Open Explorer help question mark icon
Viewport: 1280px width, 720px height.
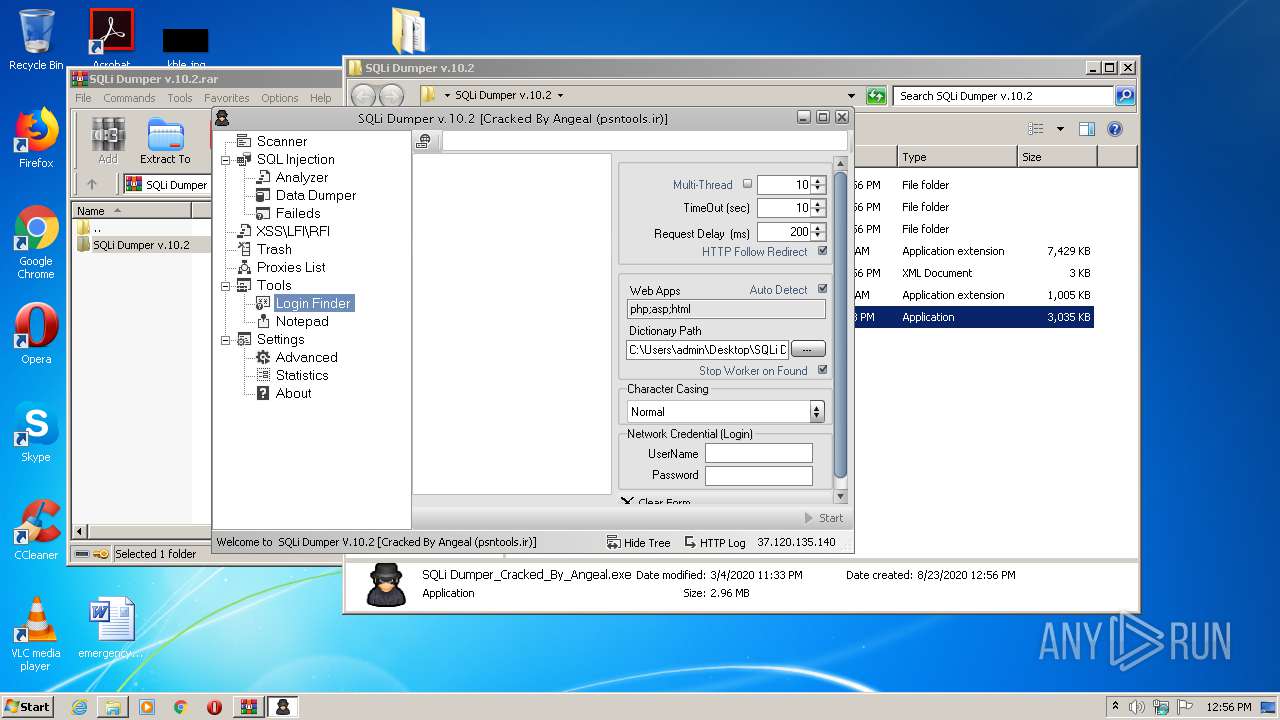(x=1115, y=129)
